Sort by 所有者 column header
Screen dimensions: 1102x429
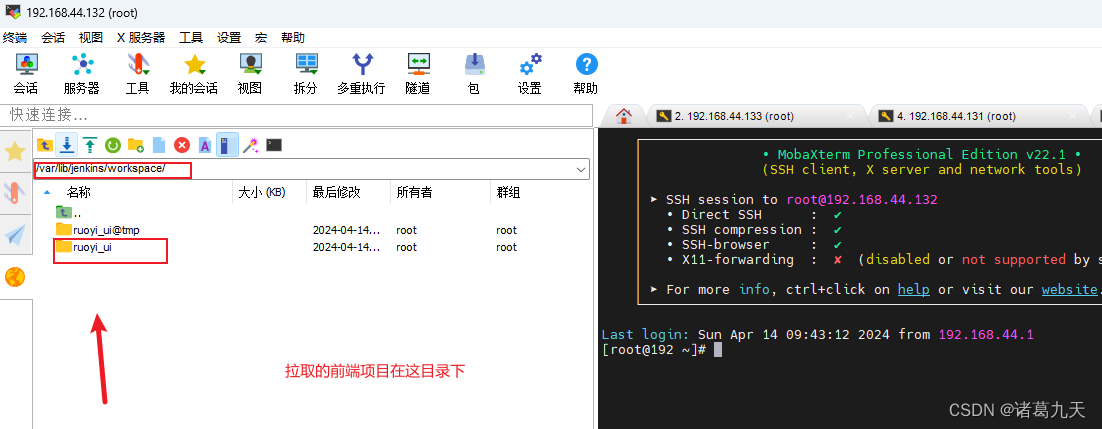point(440,192)
